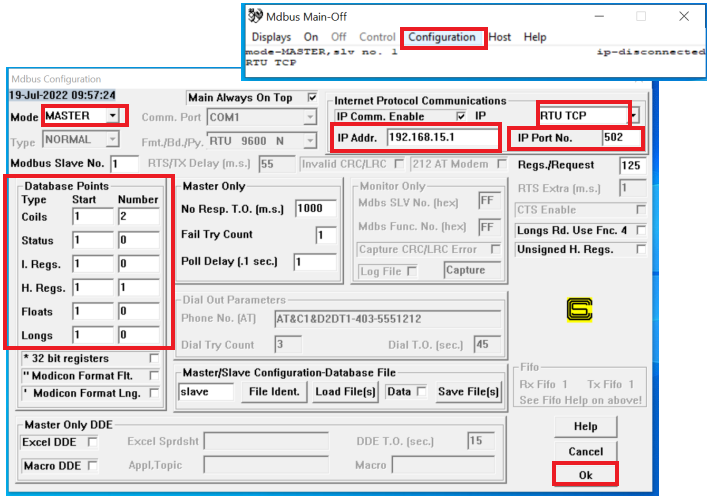Enable Unsigned H. Regs. checkbox
The height and width of the screenshot is (496, 707).
[x=640, y=250]
